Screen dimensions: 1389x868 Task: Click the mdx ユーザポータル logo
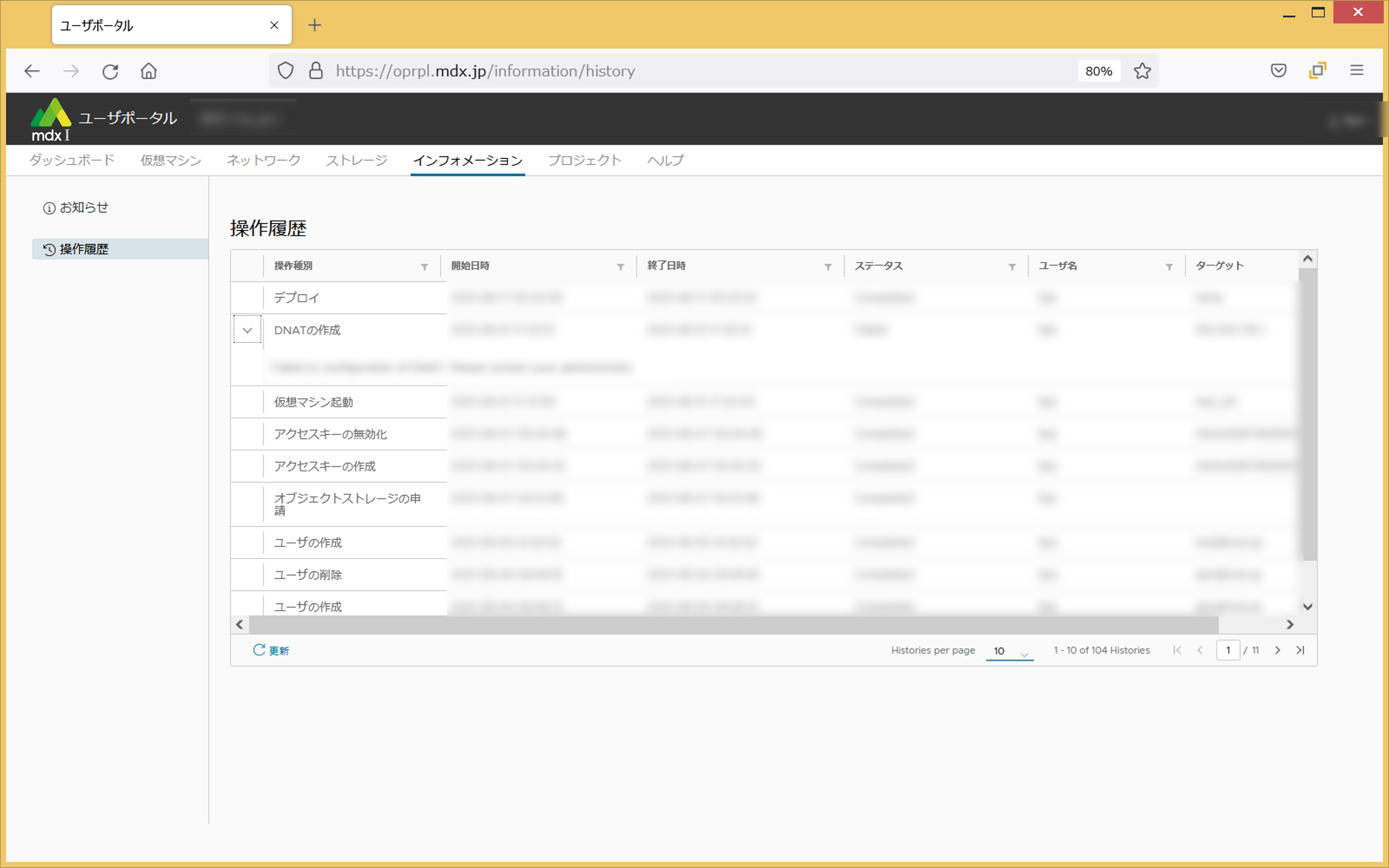[103, 119]
